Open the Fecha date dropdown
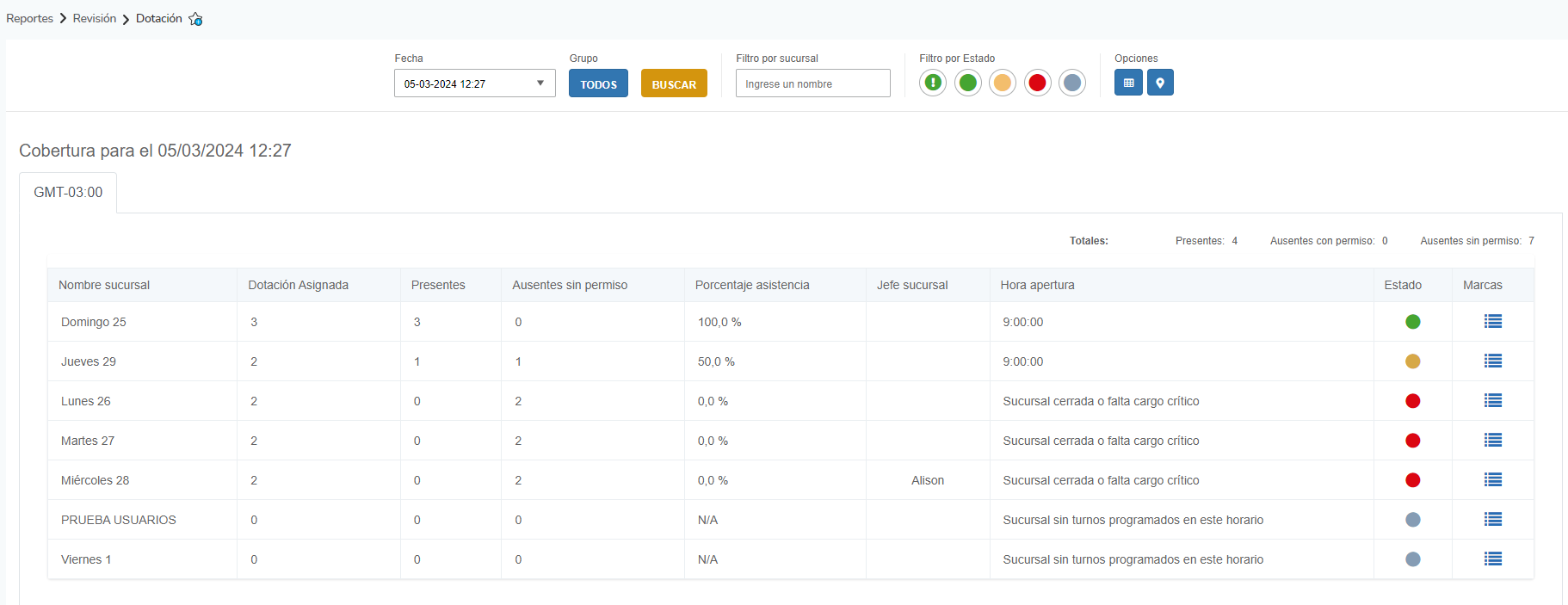 click(x=474, y=83)
